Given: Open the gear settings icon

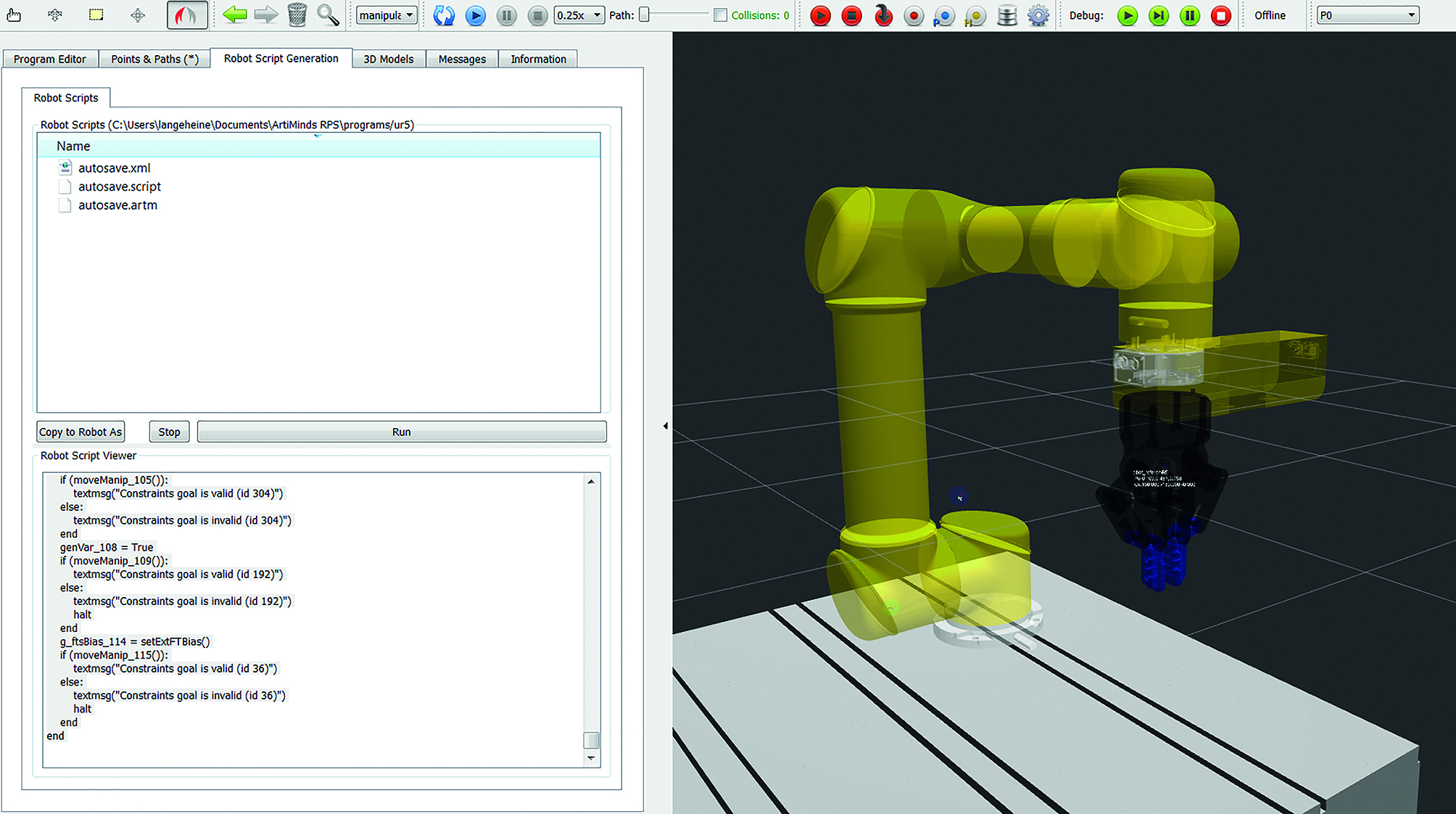Looking at the screenshot, I should tap(1038, 15).
